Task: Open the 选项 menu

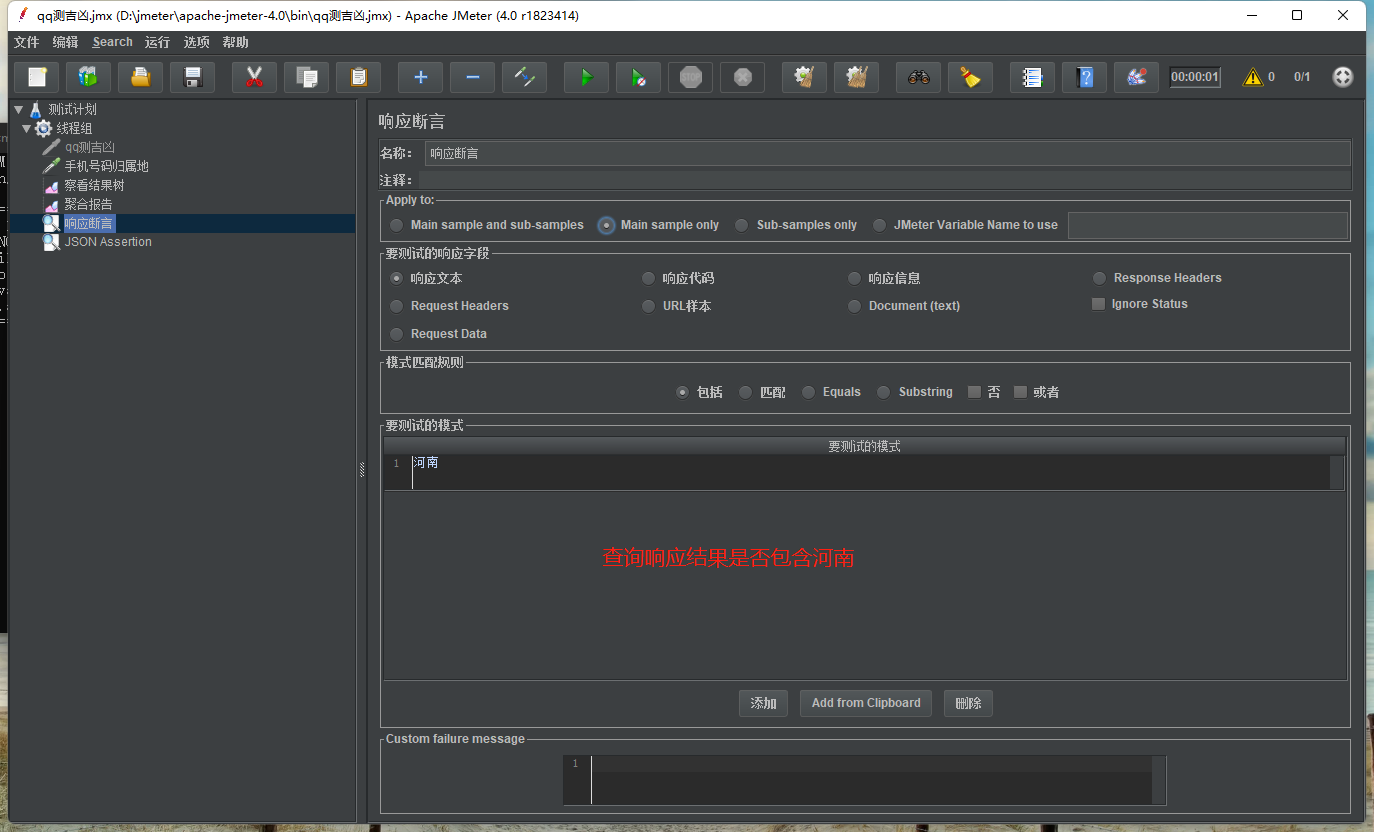Action: click(x=196, y=42)
